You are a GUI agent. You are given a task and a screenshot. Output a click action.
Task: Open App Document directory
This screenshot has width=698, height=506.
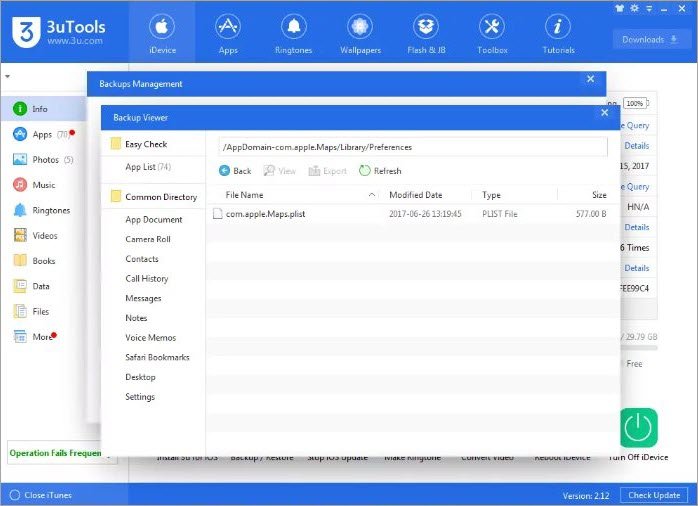pos(154,219)
